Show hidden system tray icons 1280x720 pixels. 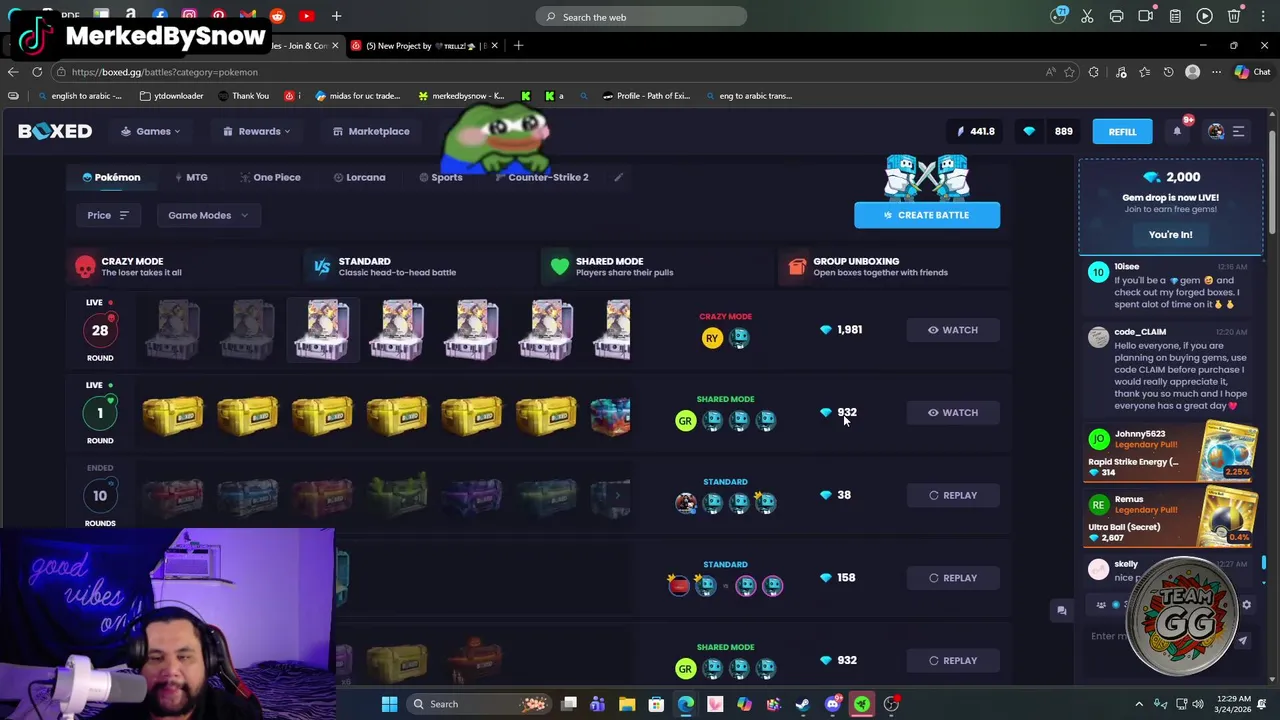[1139, 704]
